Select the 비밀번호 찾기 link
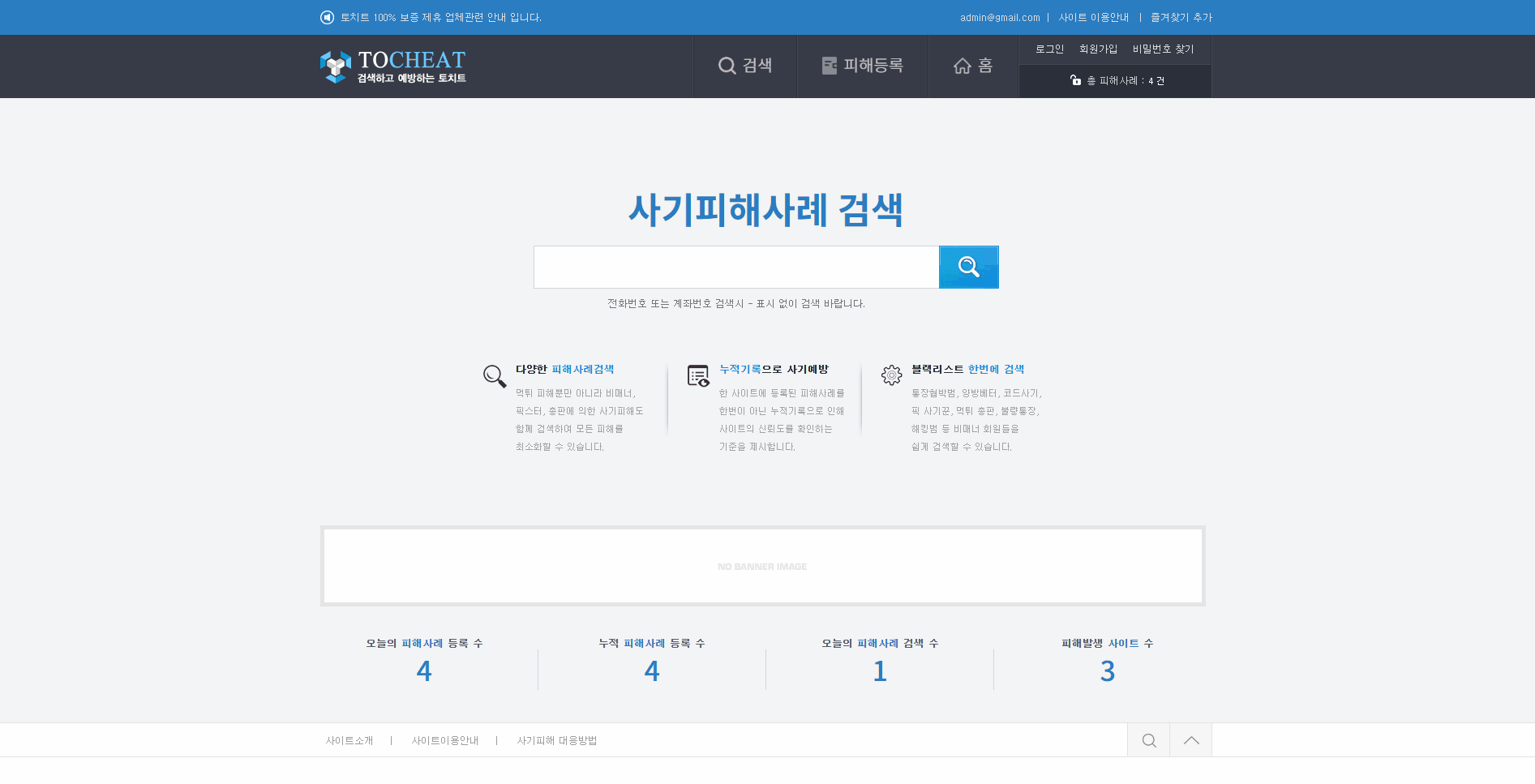This screenshot has width=1535, height=784. click(1163, 49)
